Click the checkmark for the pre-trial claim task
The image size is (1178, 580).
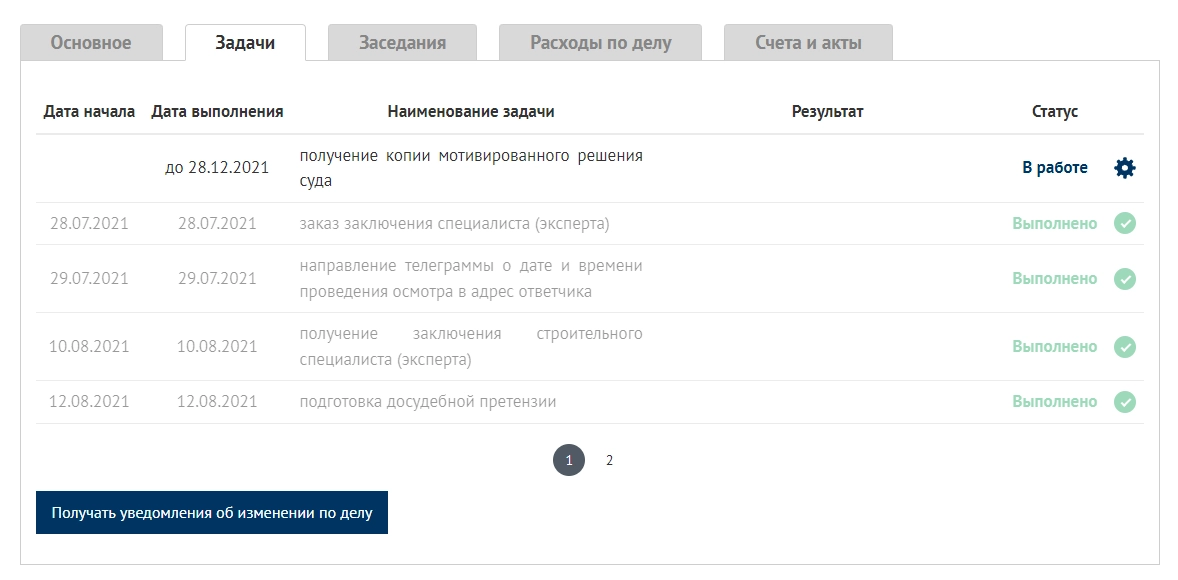click(x=1125, y=402)
